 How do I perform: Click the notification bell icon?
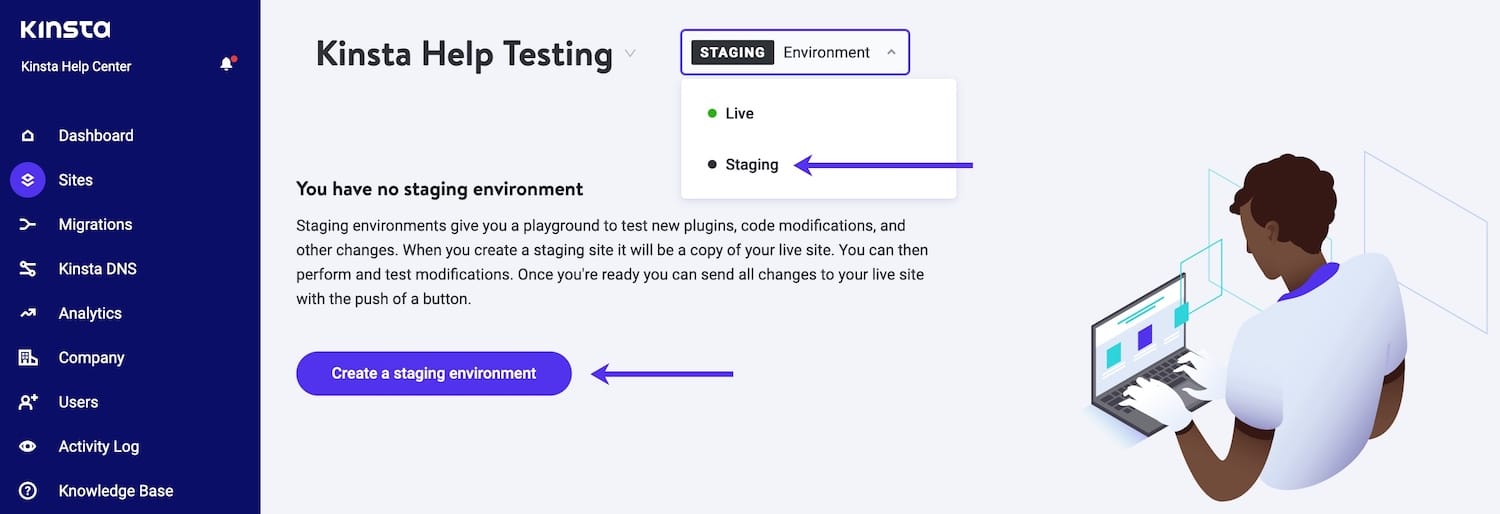pos(227,65)
